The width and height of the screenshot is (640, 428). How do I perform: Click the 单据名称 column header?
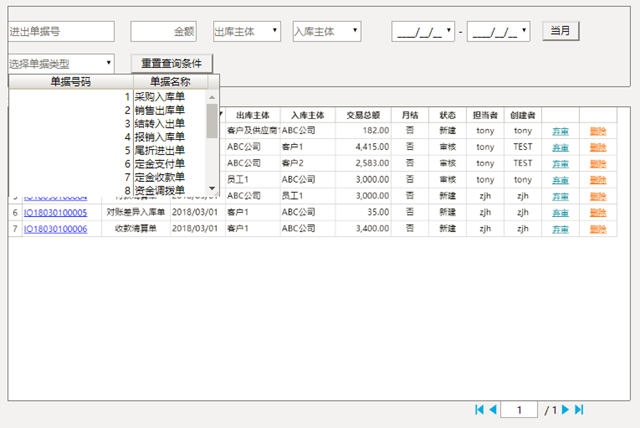[x=170, y=82]
